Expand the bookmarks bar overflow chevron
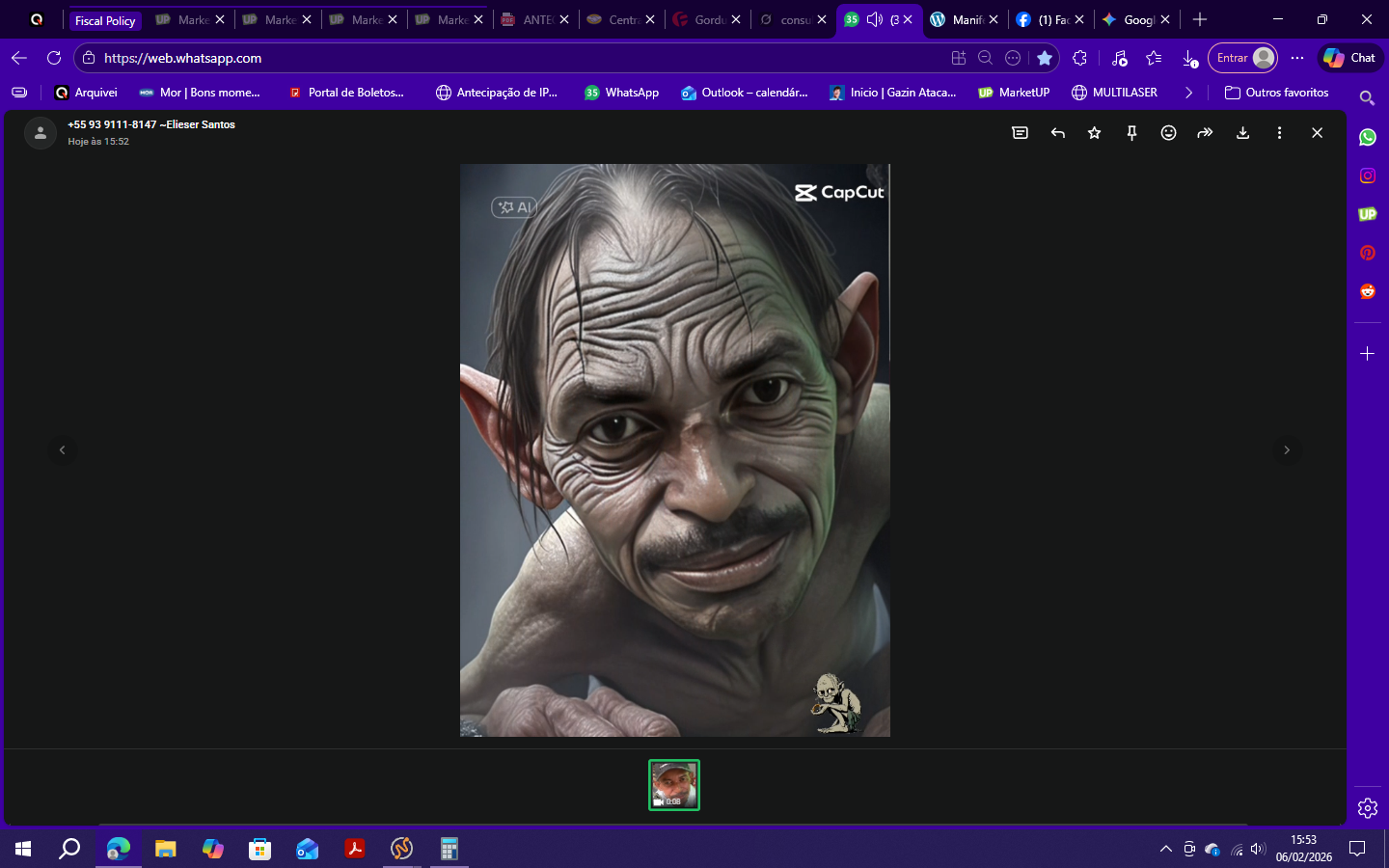This screenshot has width=1389, height=868. point(1188,93)
